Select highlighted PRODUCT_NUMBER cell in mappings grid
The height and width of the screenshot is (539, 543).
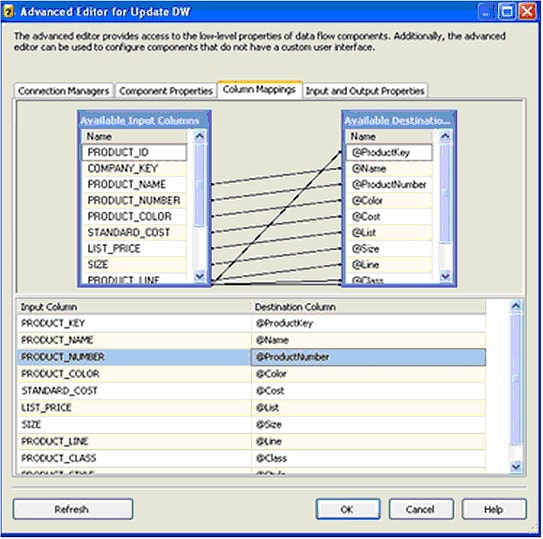click(x=134, y=357)
